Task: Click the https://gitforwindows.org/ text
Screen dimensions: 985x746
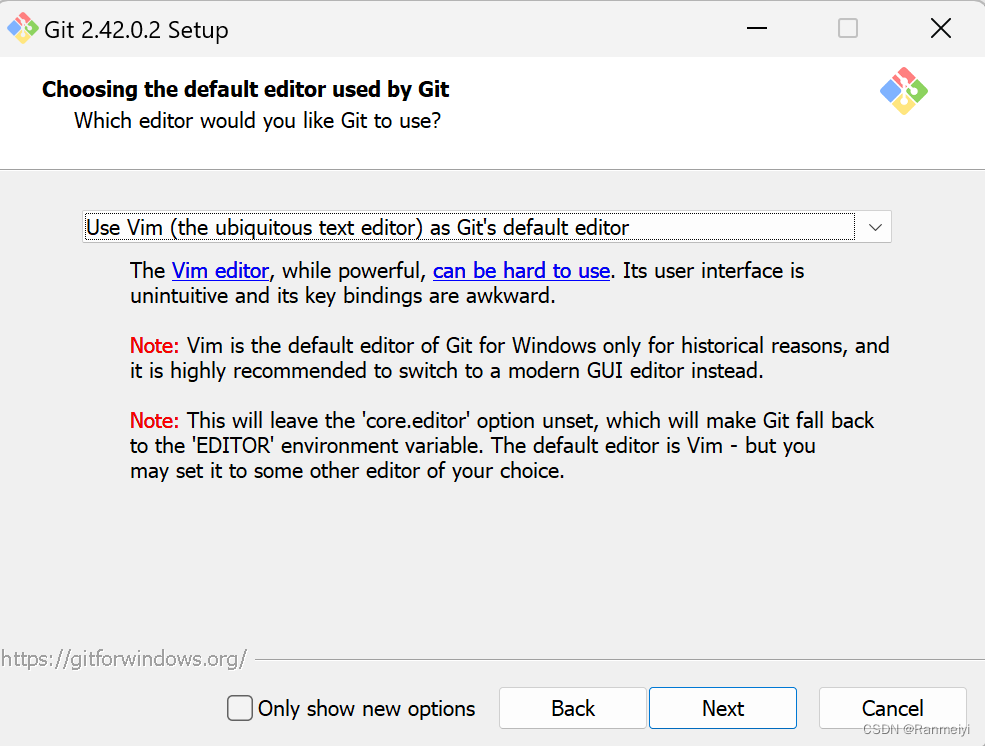Action: [124, 659]
